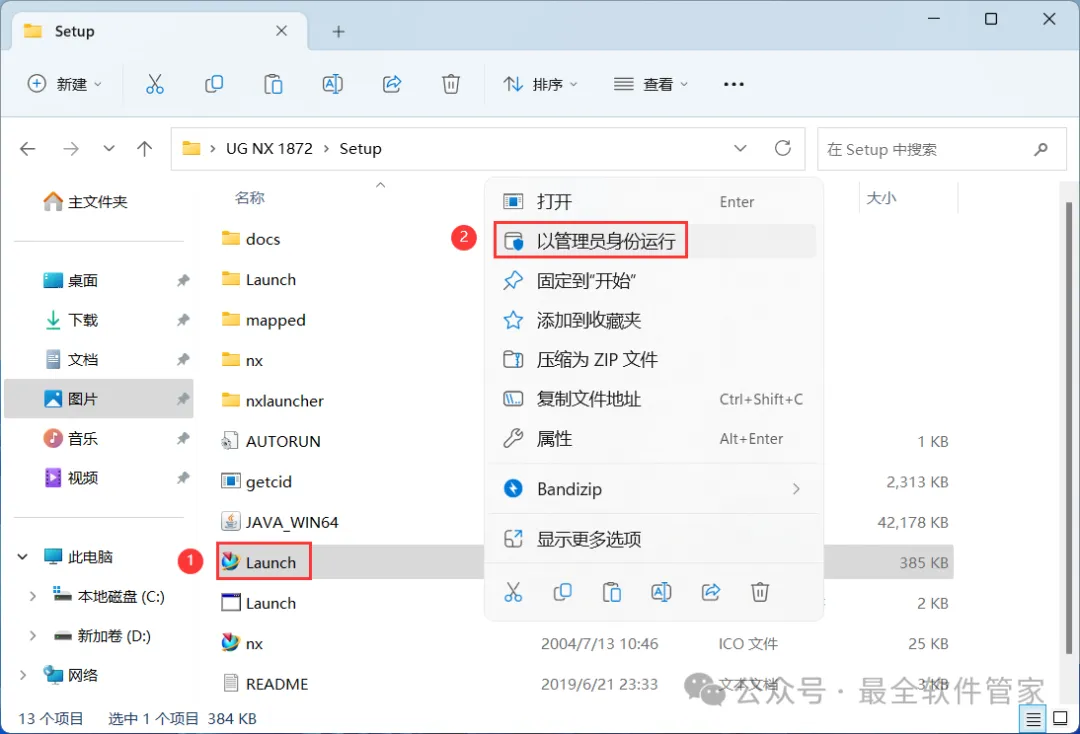Screen dimensions: 1080x734
Task: Switch to details view in status bar
Action: click(1033, 719)
